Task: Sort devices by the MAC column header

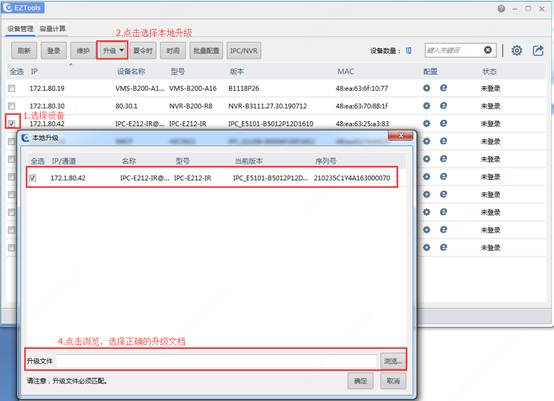Action: click(345, 71)
